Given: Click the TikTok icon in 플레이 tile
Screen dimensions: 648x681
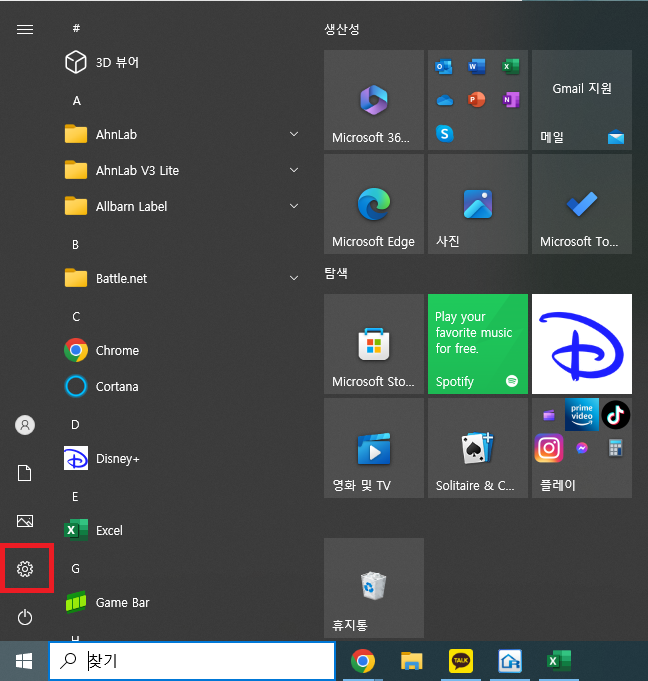Looking at the screenshot, I should 616,415.
